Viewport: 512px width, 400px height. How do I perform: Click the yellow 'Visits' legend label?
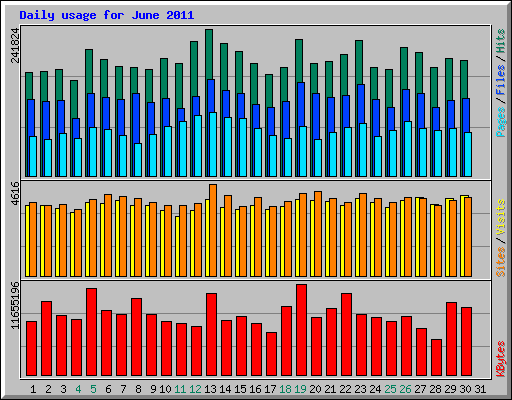[501, 218]
